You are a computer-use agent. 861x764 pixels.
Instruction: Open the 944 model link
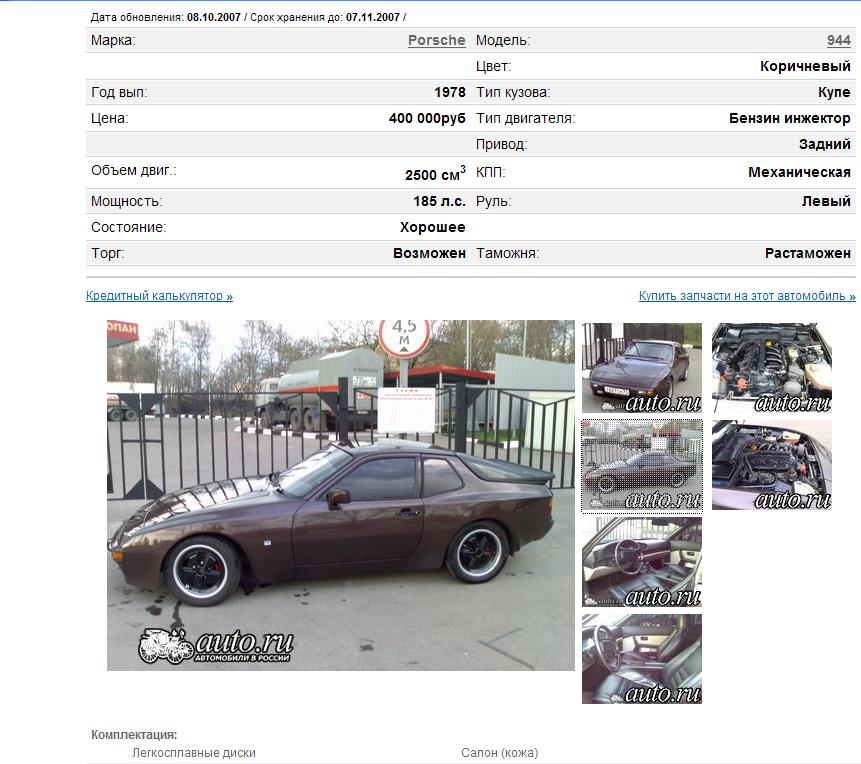click(838, 41)
